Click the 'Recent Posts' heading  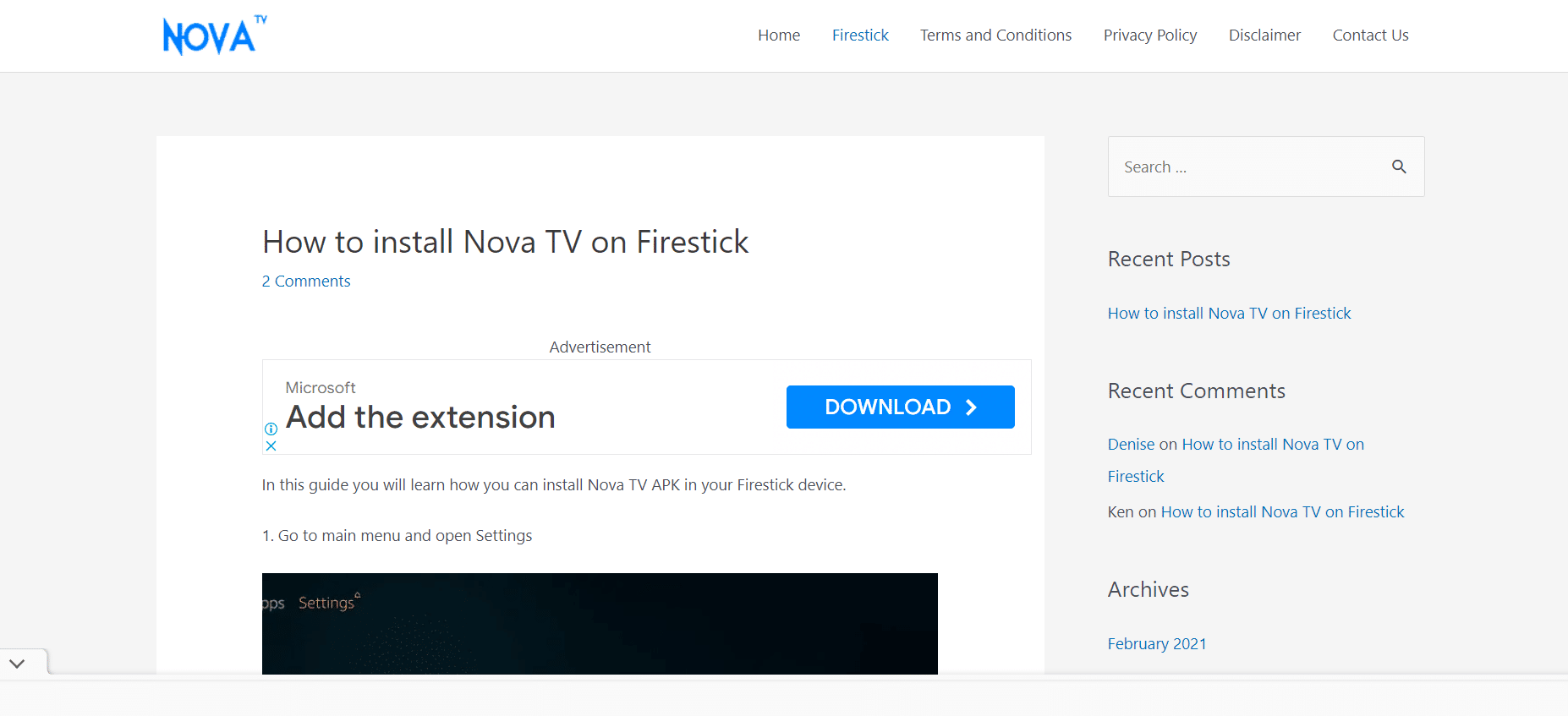click(x=1169, y=260)
